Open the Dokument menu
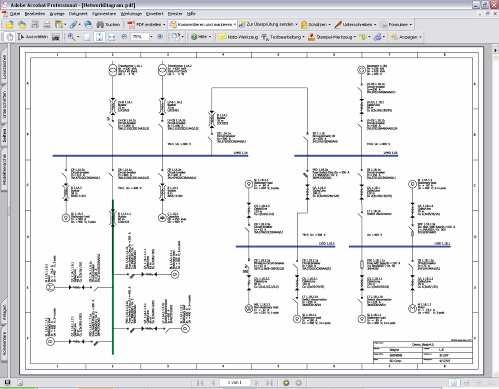Screen dimensions: 499x389 (78, 14)
